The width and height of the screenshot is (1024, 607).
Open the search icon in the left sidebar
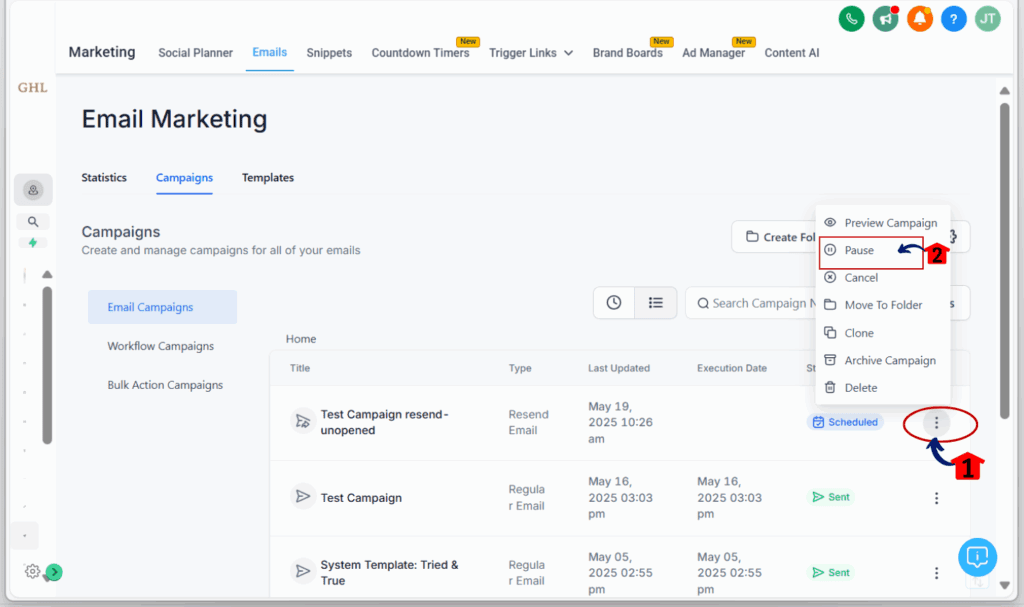(x=32, y=221)
